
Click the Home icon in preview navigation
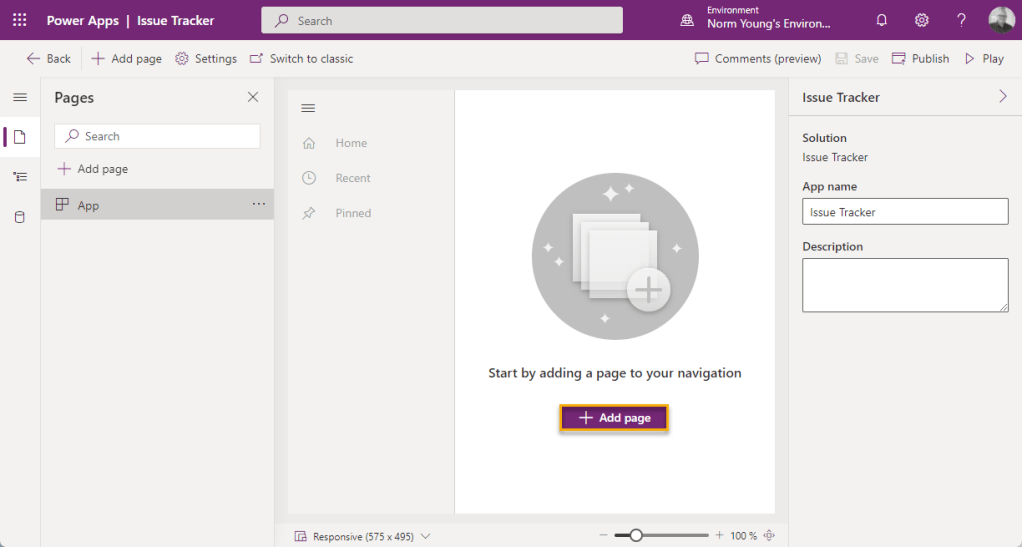(309, 143)
